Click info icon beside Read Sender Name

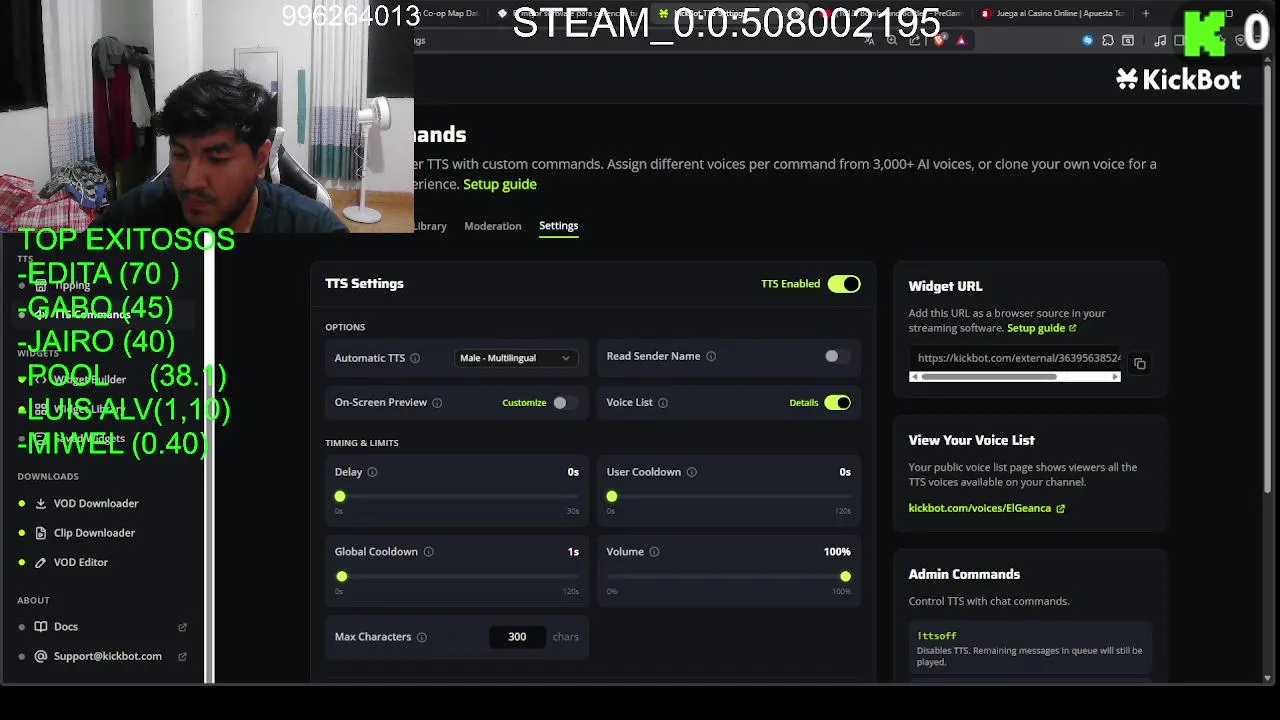(x=711, y=356)
